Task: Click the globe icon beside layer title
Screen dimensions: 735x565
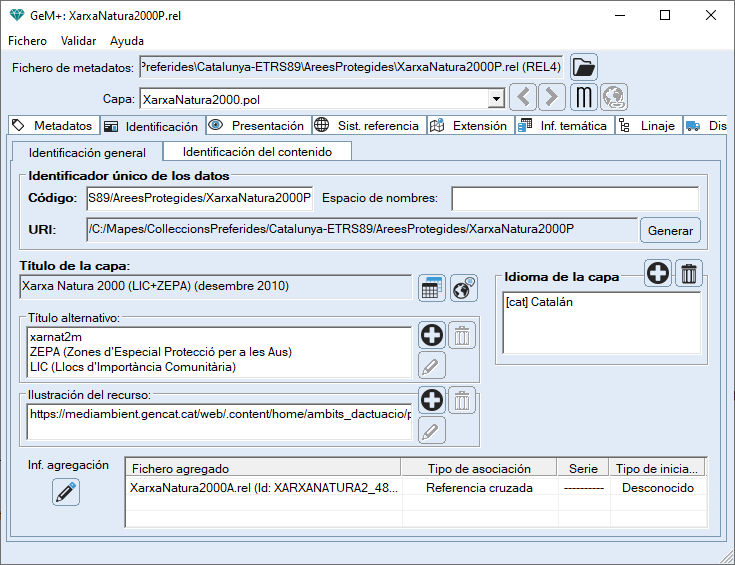Action: pyautogui.click(x=463, y=288)
